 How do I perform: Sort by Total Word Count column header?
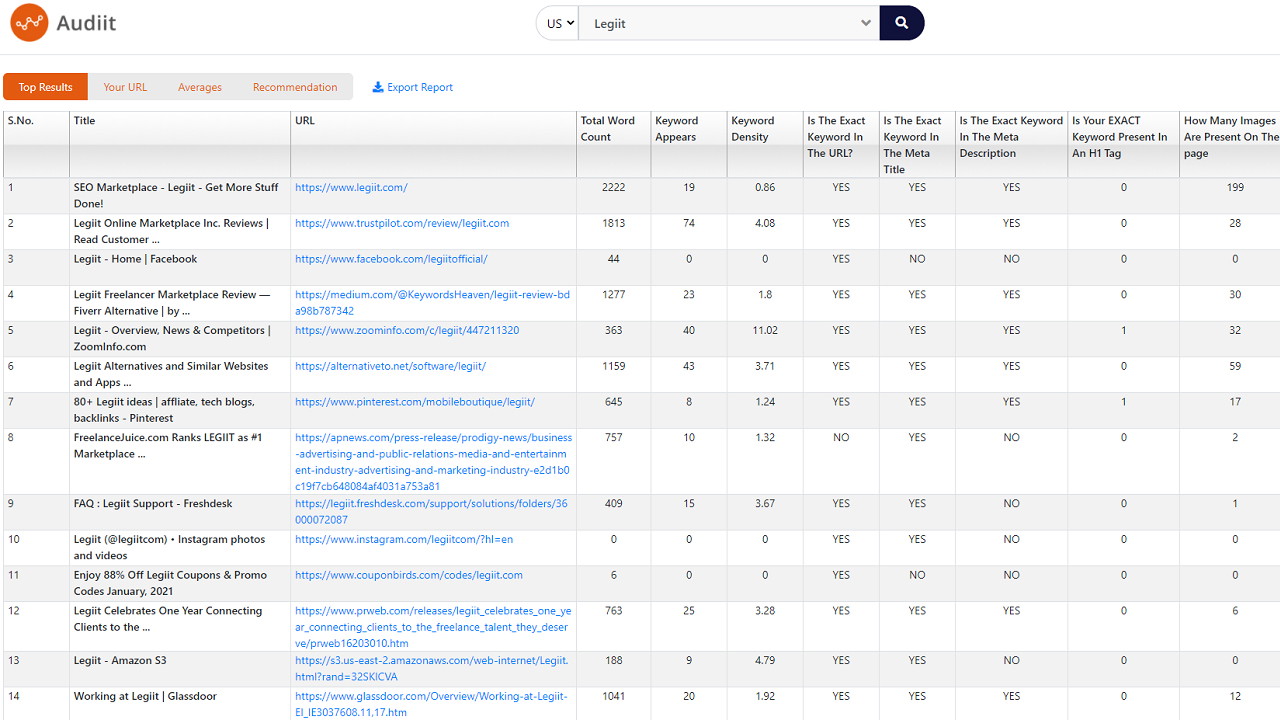608,129
